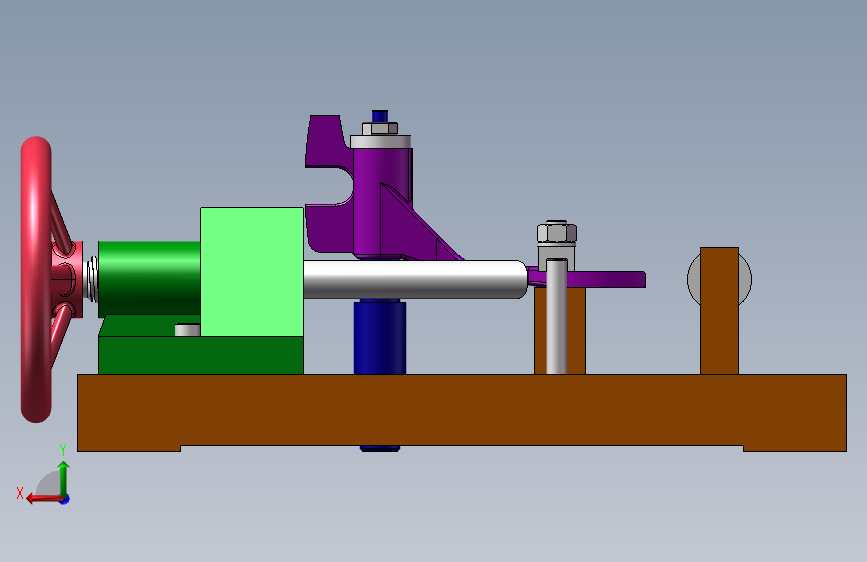867x562 pixels.
Task: Select the small gray pin on green bracket
Action: pyautogui.click(x=187, y=330)
